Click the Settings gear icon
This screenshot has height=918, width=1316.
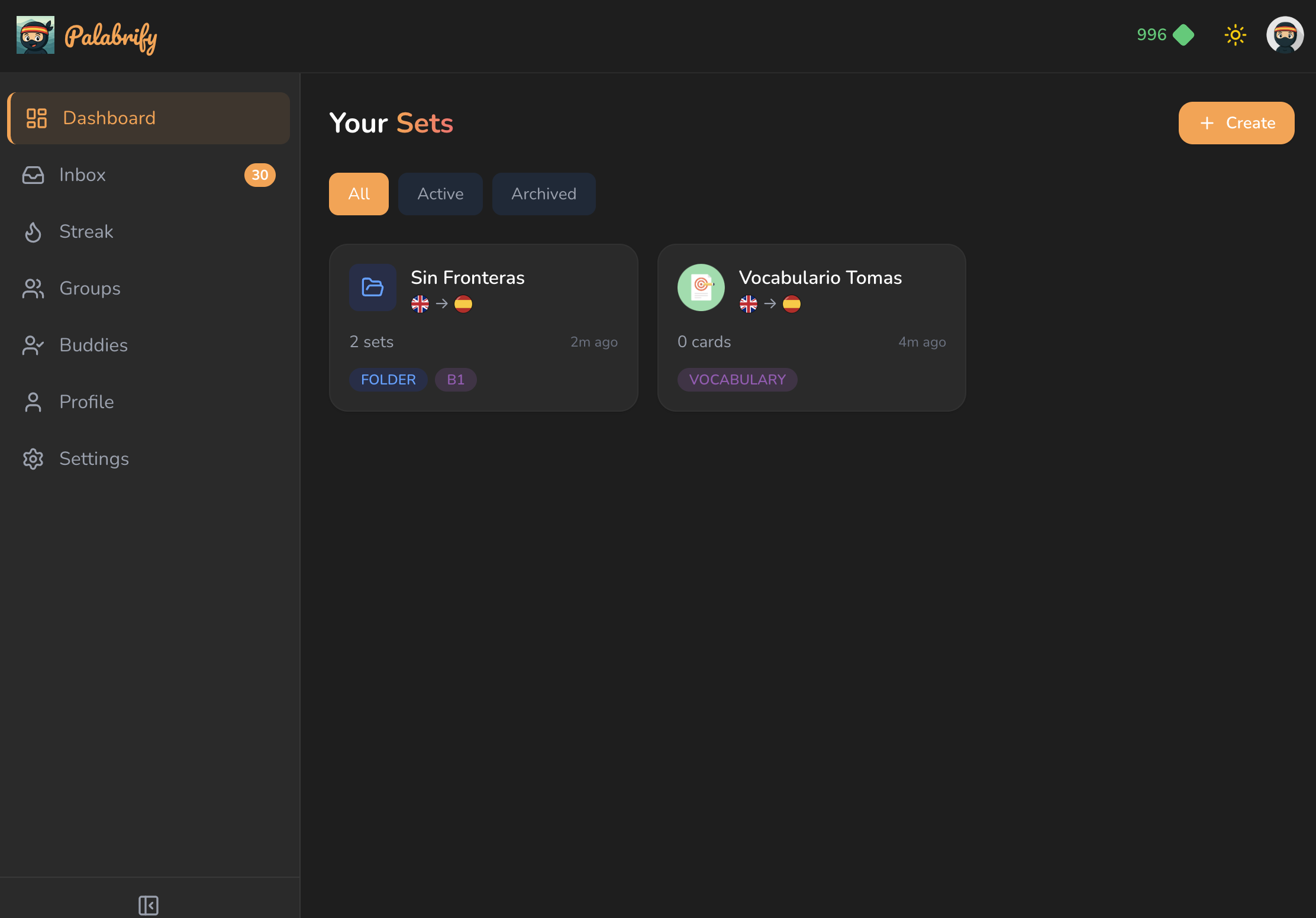(x=33, y=459)
